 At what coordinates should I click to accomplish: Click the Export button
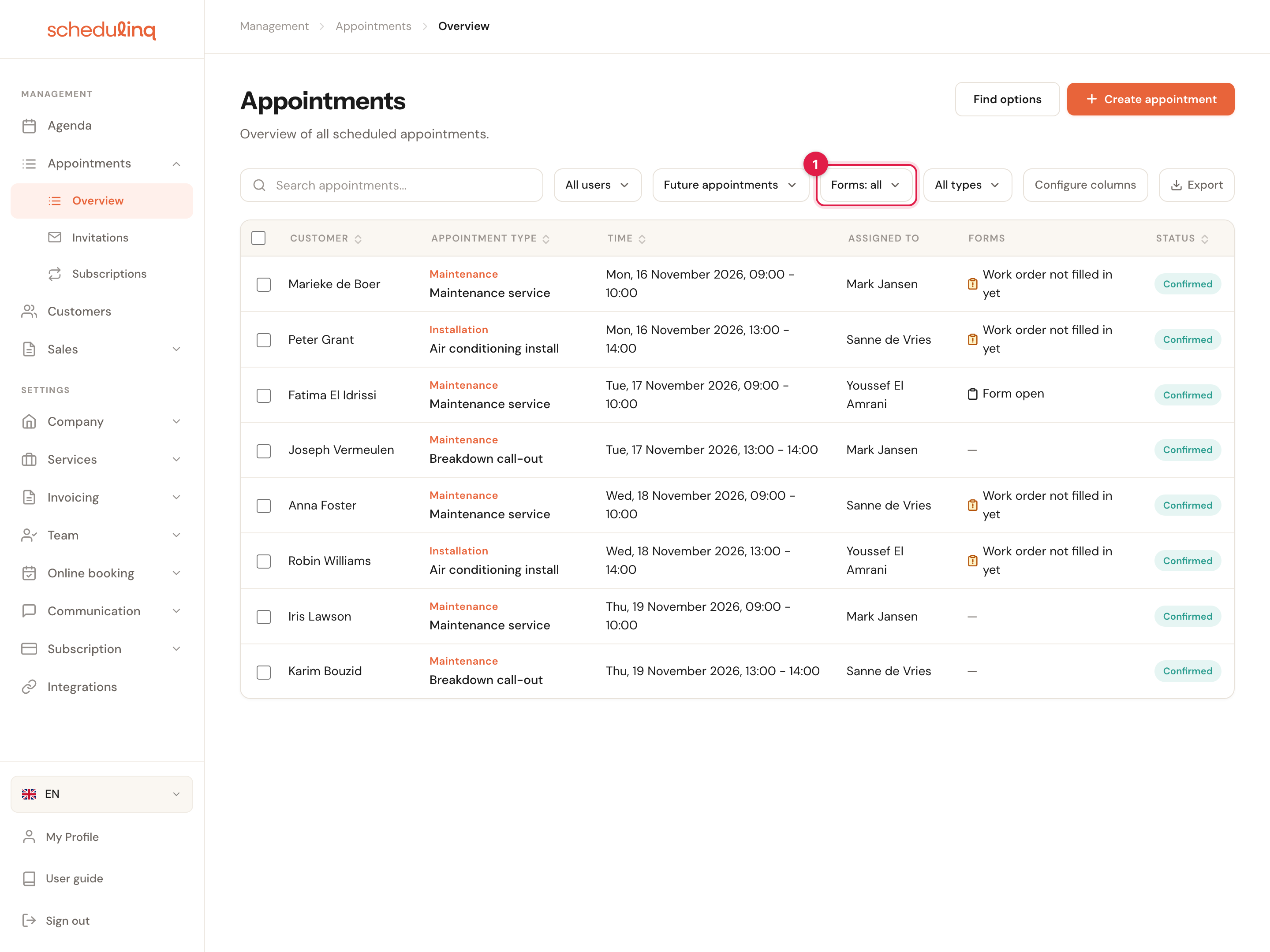tap(1196, 185)
